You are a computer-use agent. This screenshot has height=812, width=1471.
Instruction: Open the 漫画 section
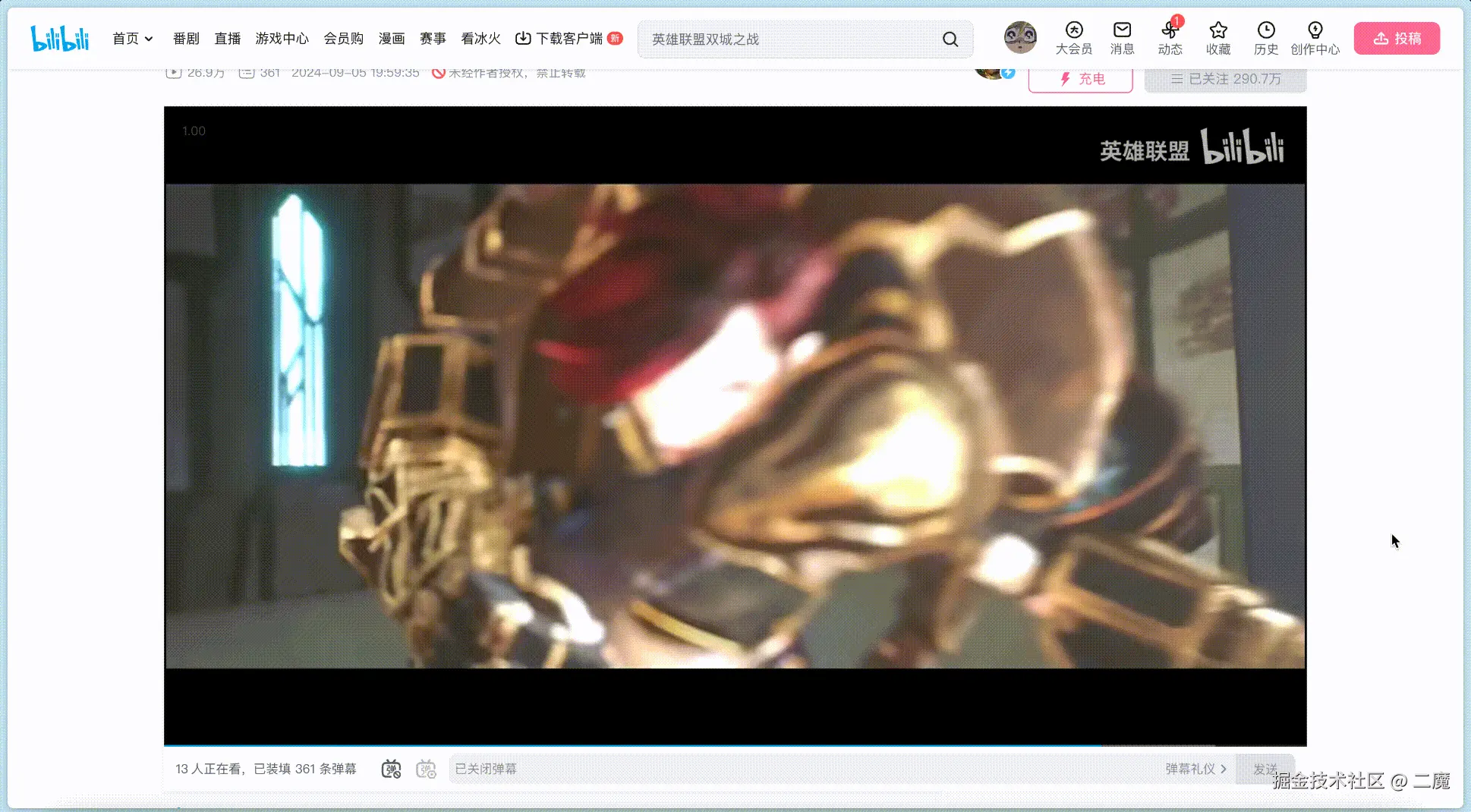pyautogui.click(x=392, y=39)
